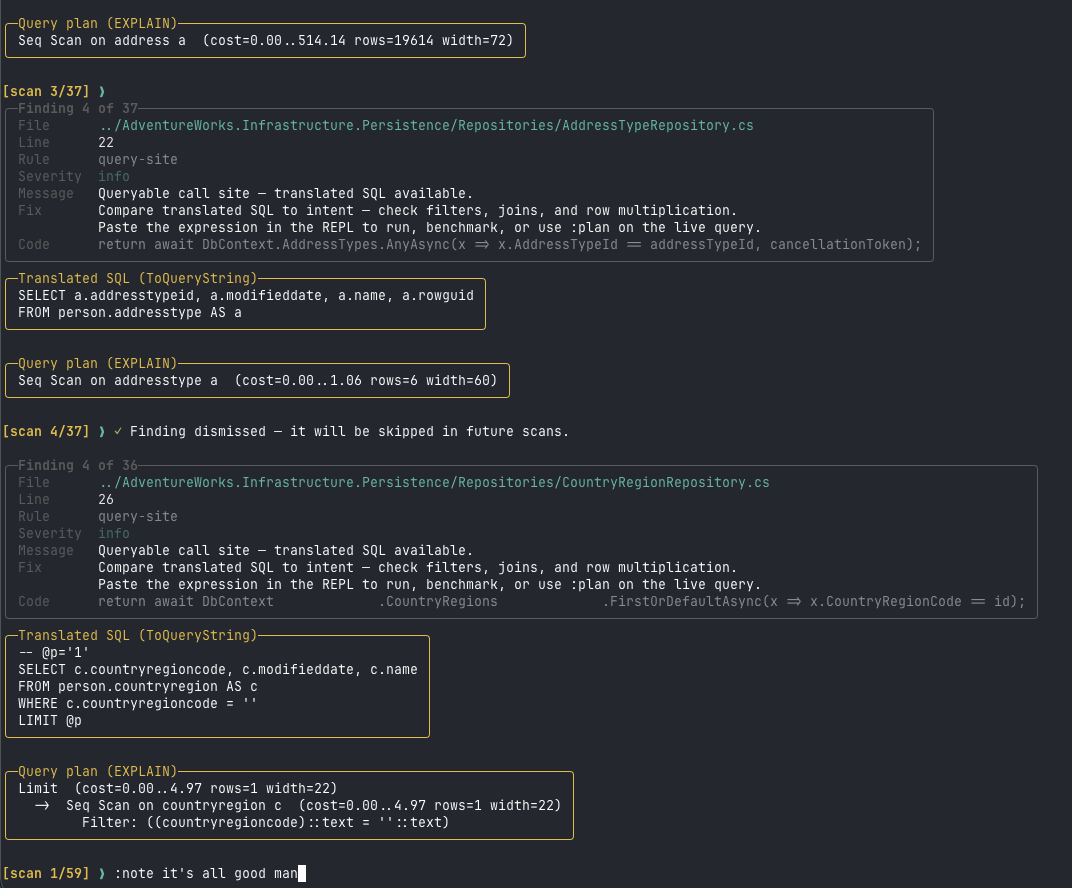The width and height of the screenshot is (1072, 888).
Task: Click 'Finding dismissed' confirmation message
Action: point(349,431)
